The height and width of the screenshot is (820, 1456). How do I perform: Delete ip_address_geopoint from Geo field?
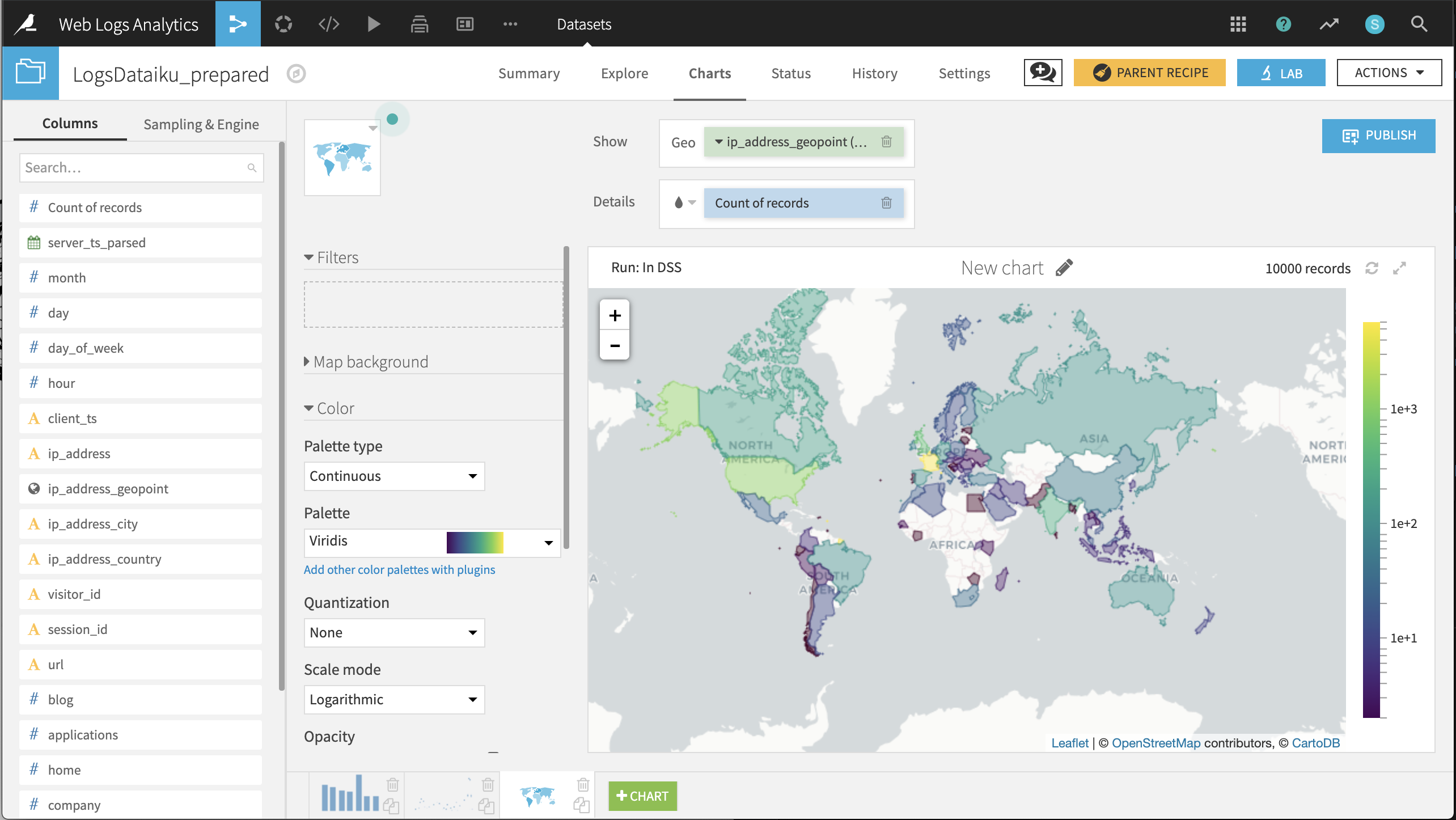[x=886, y=142]
